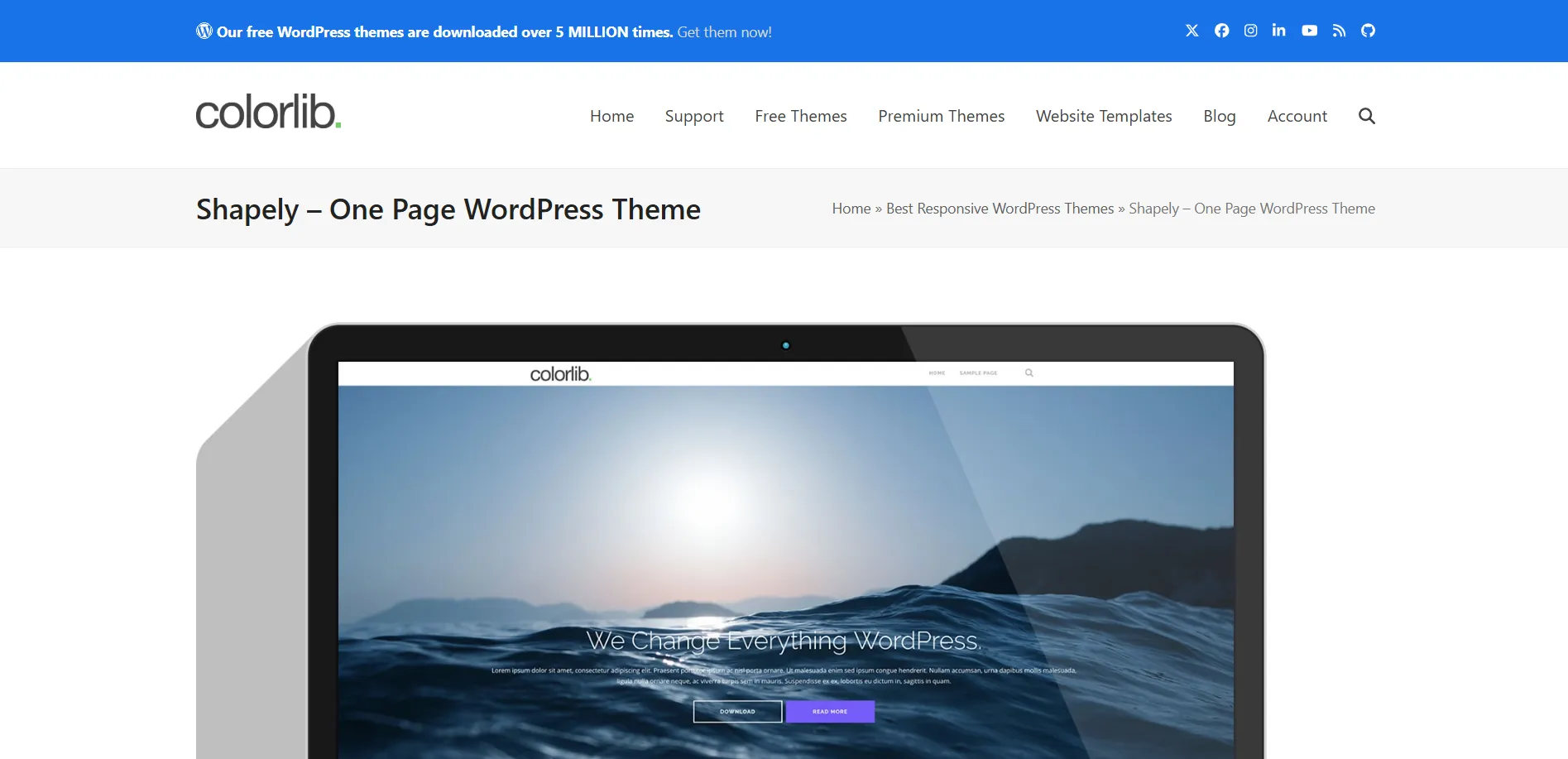Open the Premium Themes menu item

pos(942,116)
